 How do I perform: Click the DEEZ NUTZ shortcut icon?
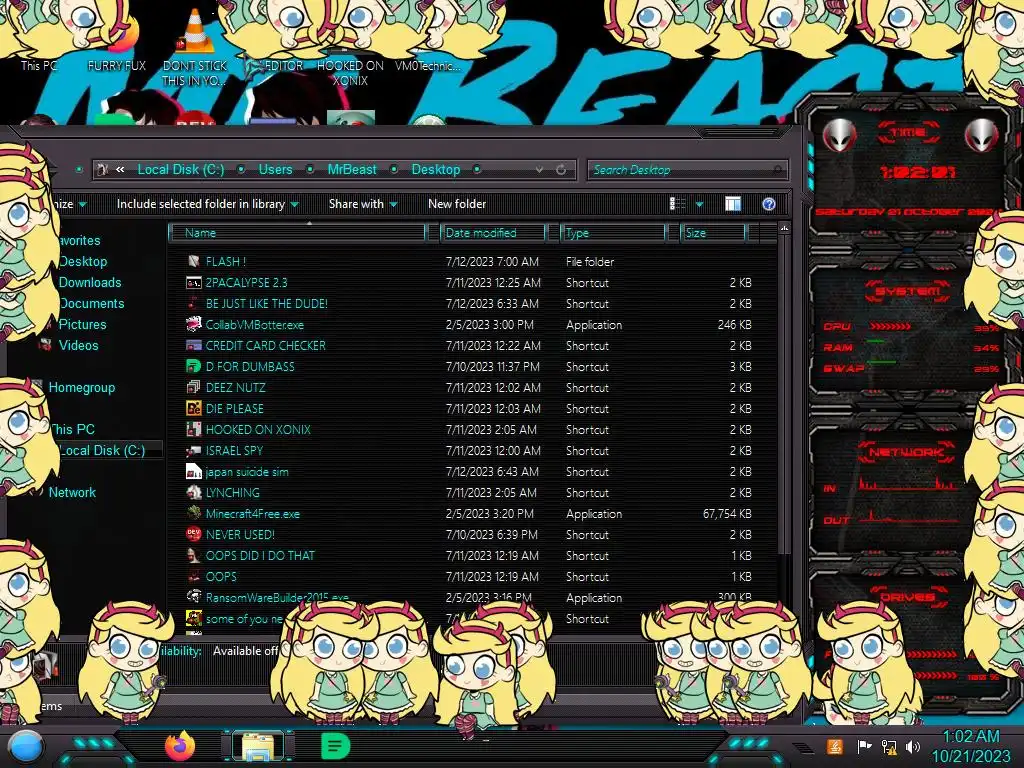pyautogui.click(x=193, y=387)
